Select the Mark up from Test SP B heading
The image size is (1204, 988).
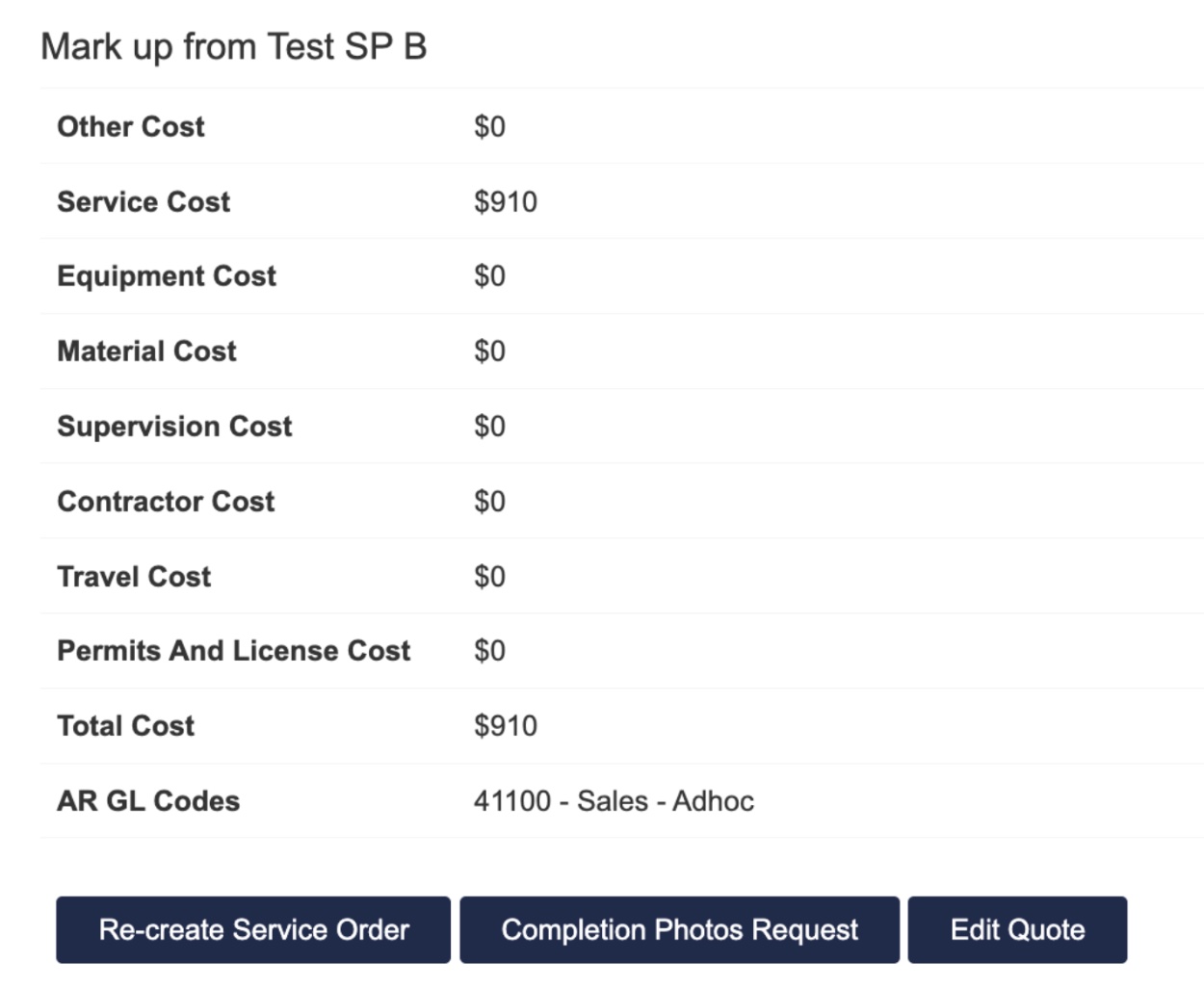tap(234, 46)
